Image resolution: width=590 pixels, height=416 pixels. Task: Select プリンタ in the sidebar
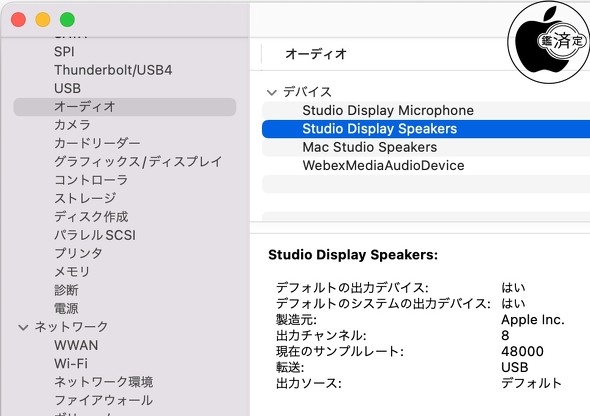[x=78, y=253]
